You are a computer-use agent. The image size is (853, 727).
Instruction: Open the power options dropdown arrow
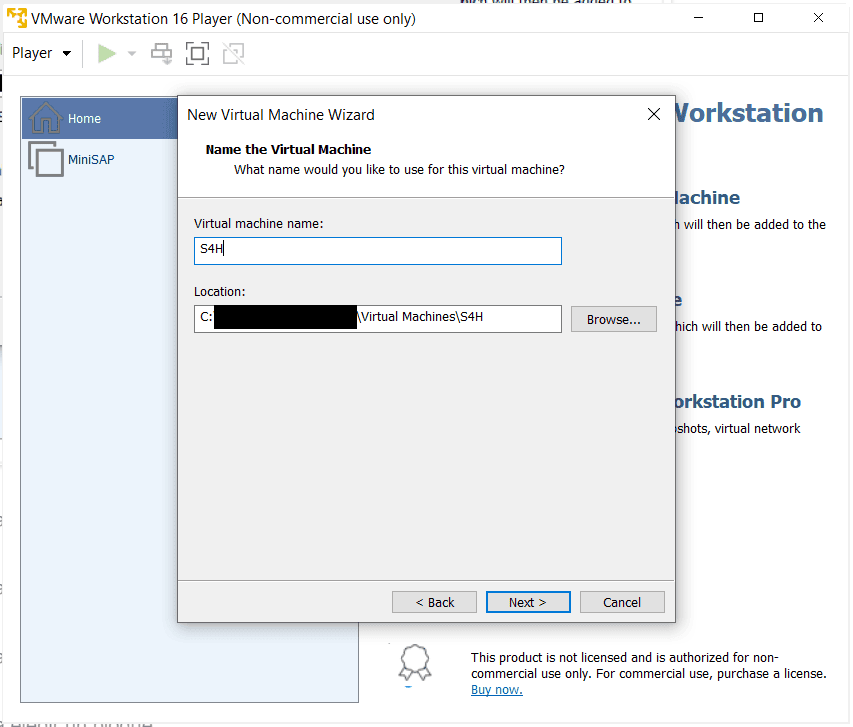coord(132,53)
